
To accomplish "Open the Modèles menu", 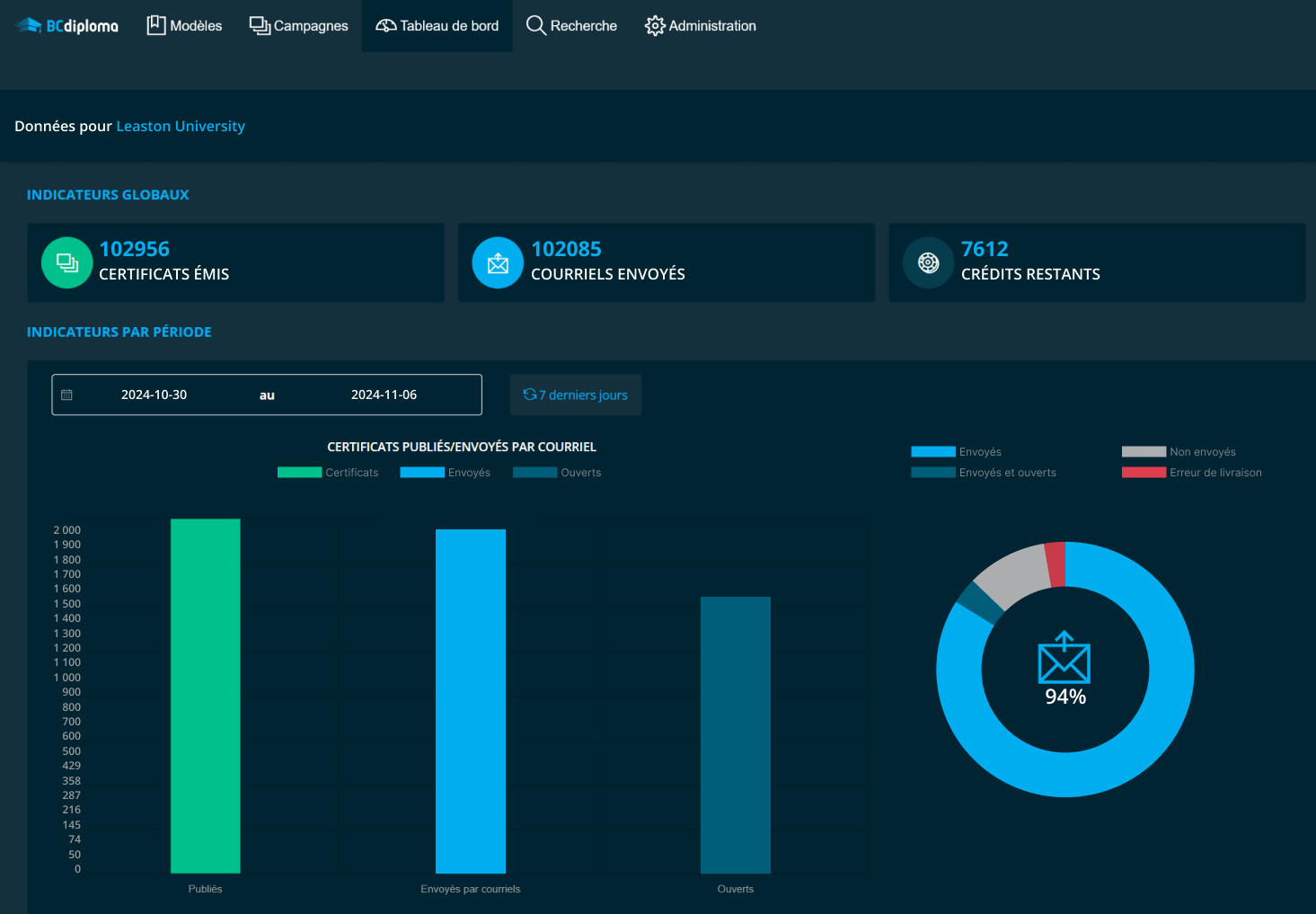I will 184,26.
